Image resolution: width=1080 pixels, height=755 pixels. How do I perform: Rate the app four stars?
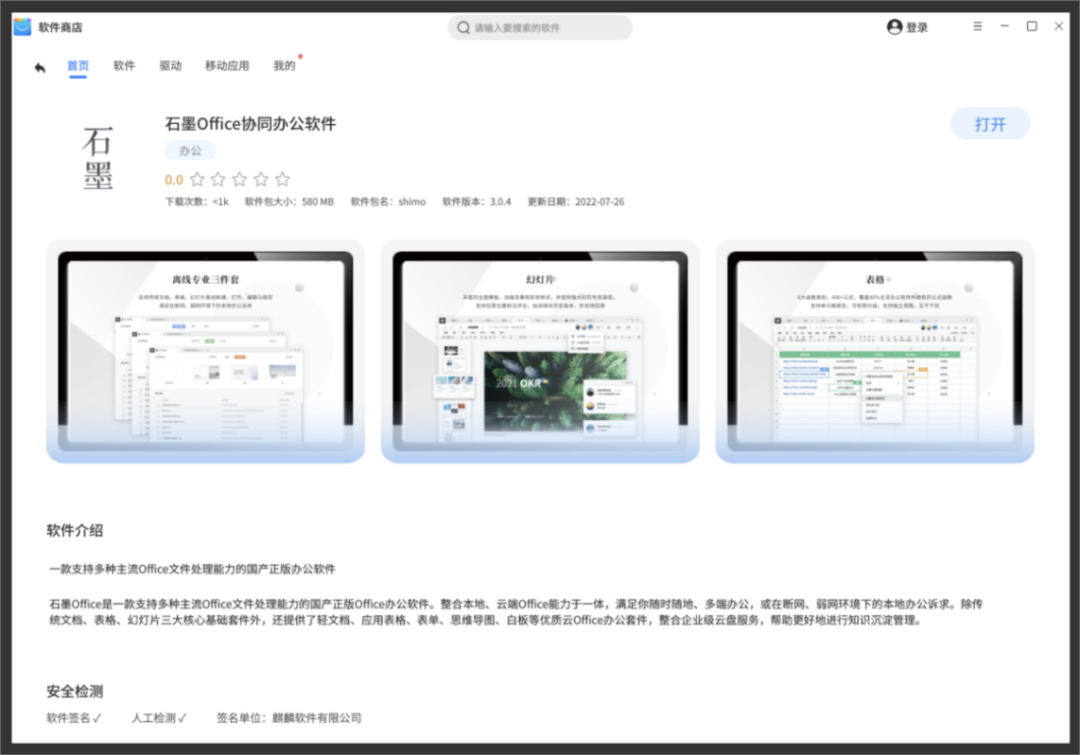click(261, 180)
